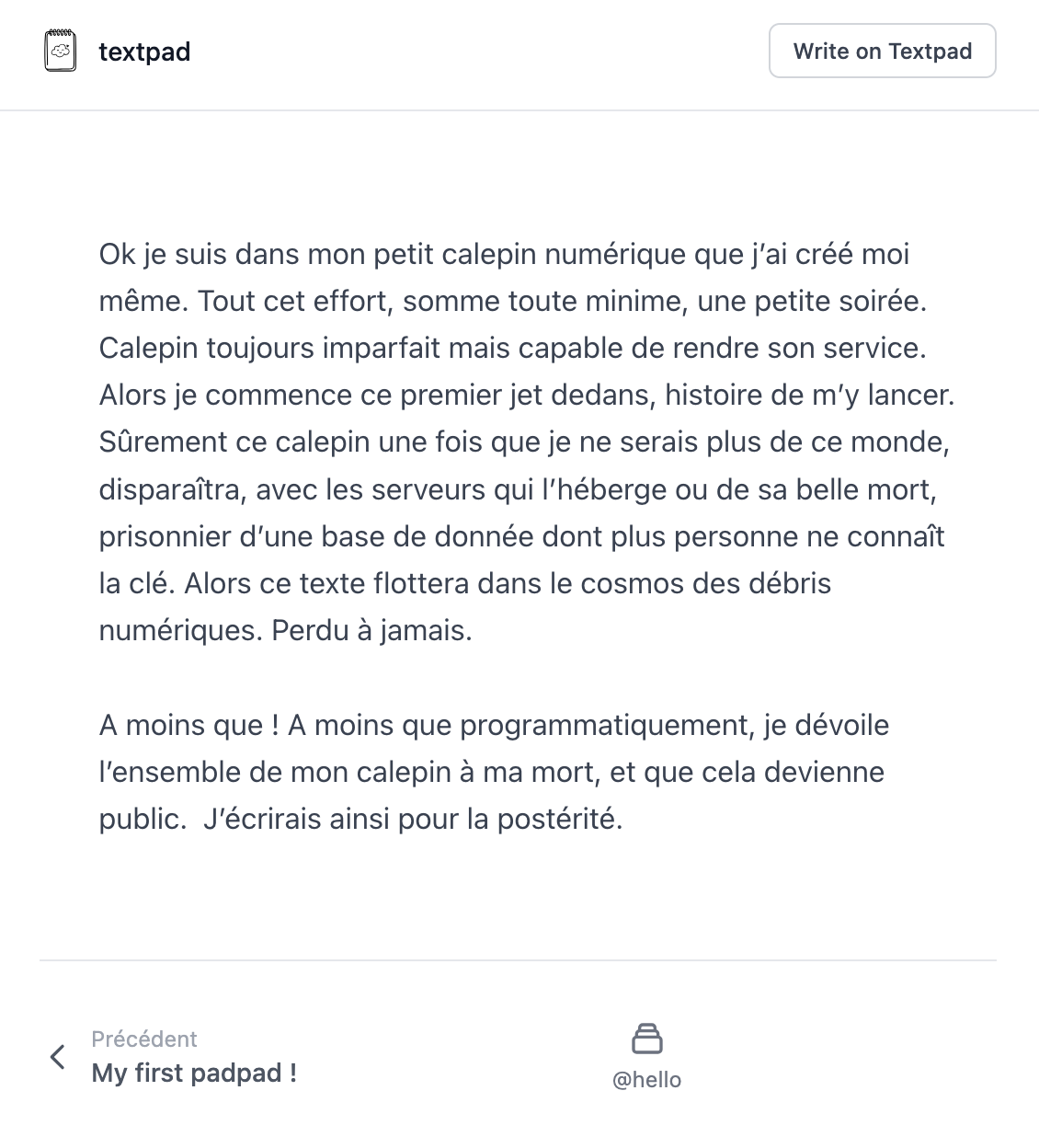This screenshot has width=1039, height=1148.
Task: Click the textpad notepad logo icon
Action: pyautogui.click(x=61, y=51)
